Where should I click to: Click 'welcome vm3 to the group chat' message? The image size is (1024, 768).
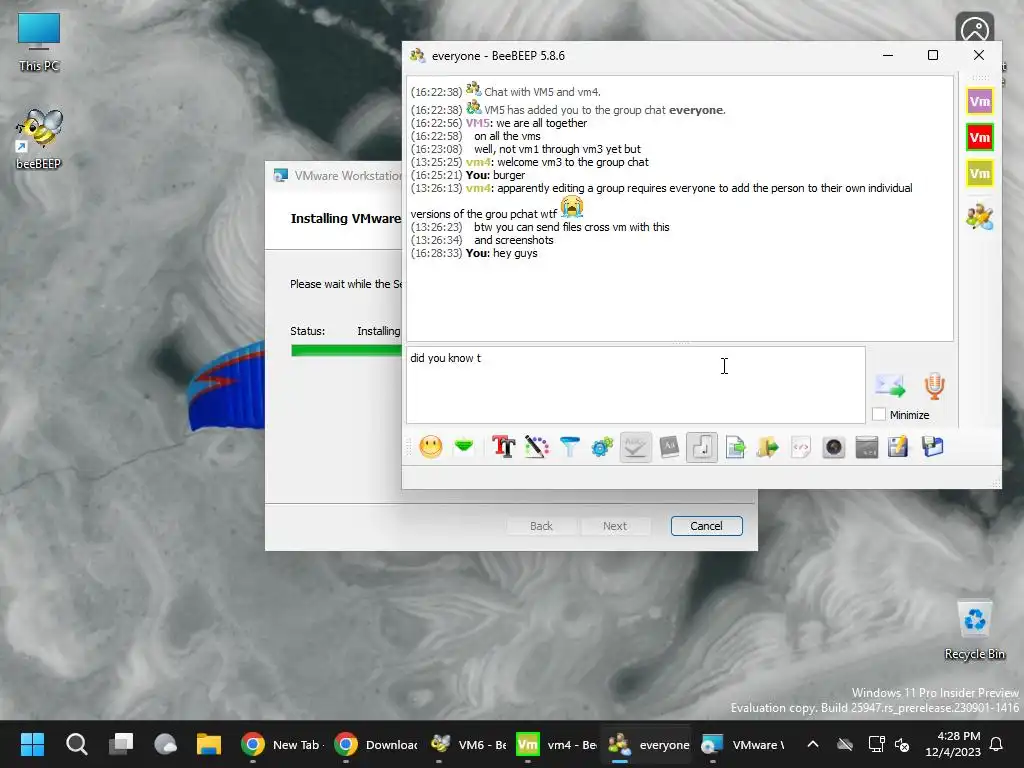point(573,162)
